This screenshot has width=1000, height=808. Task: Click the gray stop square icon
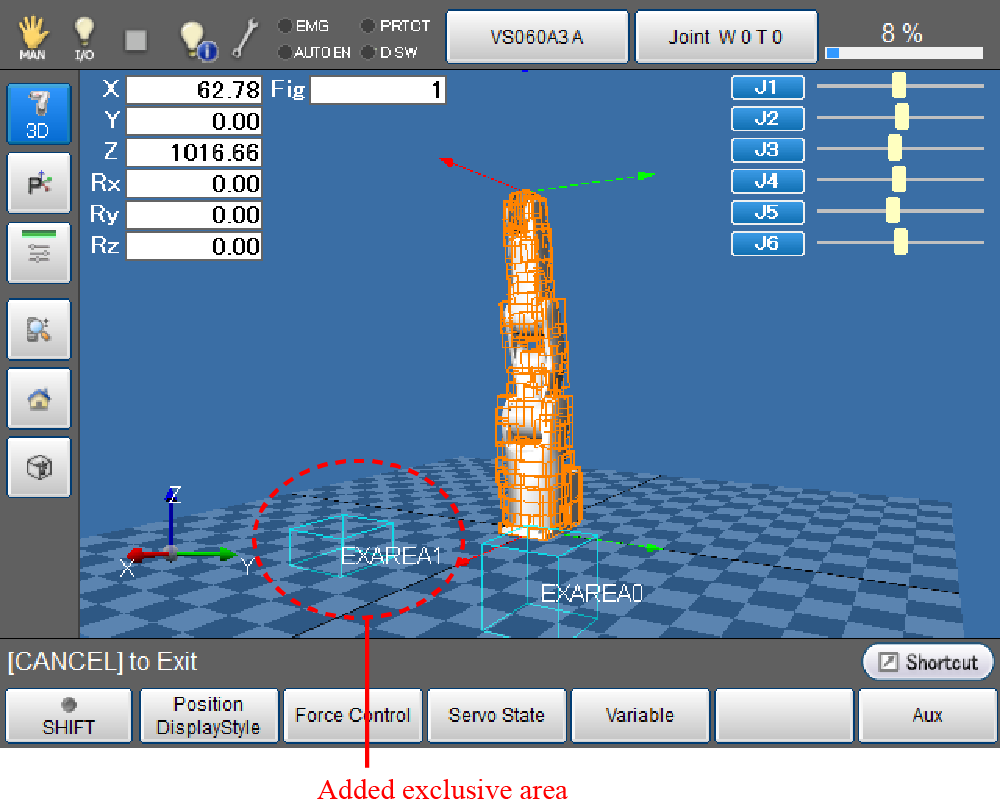coord(136,40)
